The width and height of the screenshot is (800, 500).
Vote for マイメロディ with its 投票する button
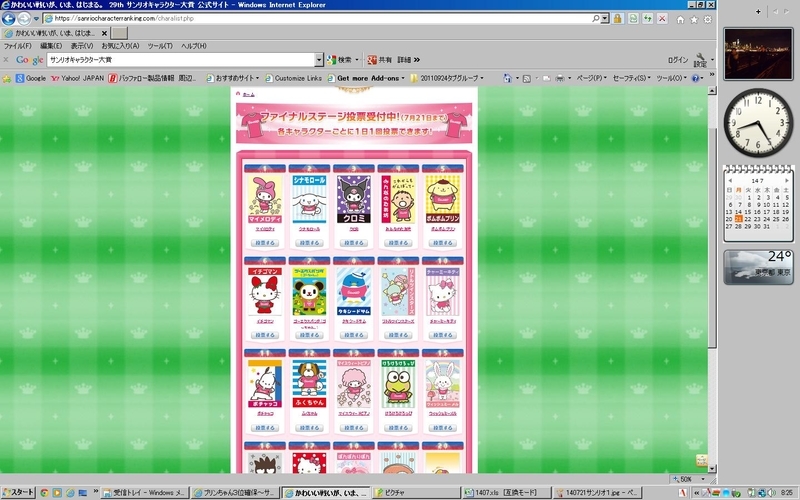pos(265,243)
